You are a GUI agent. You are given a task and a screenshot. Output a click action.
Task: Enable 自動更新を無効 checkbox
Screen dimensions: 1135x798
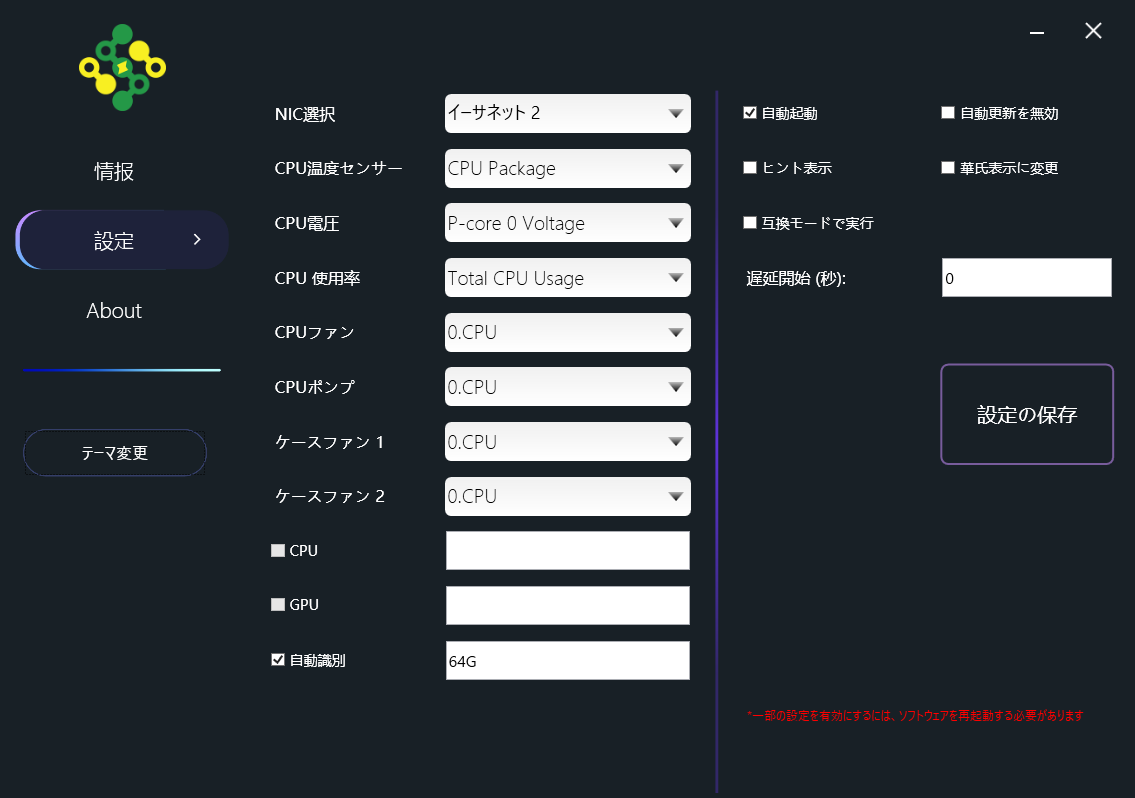point(948,113)
